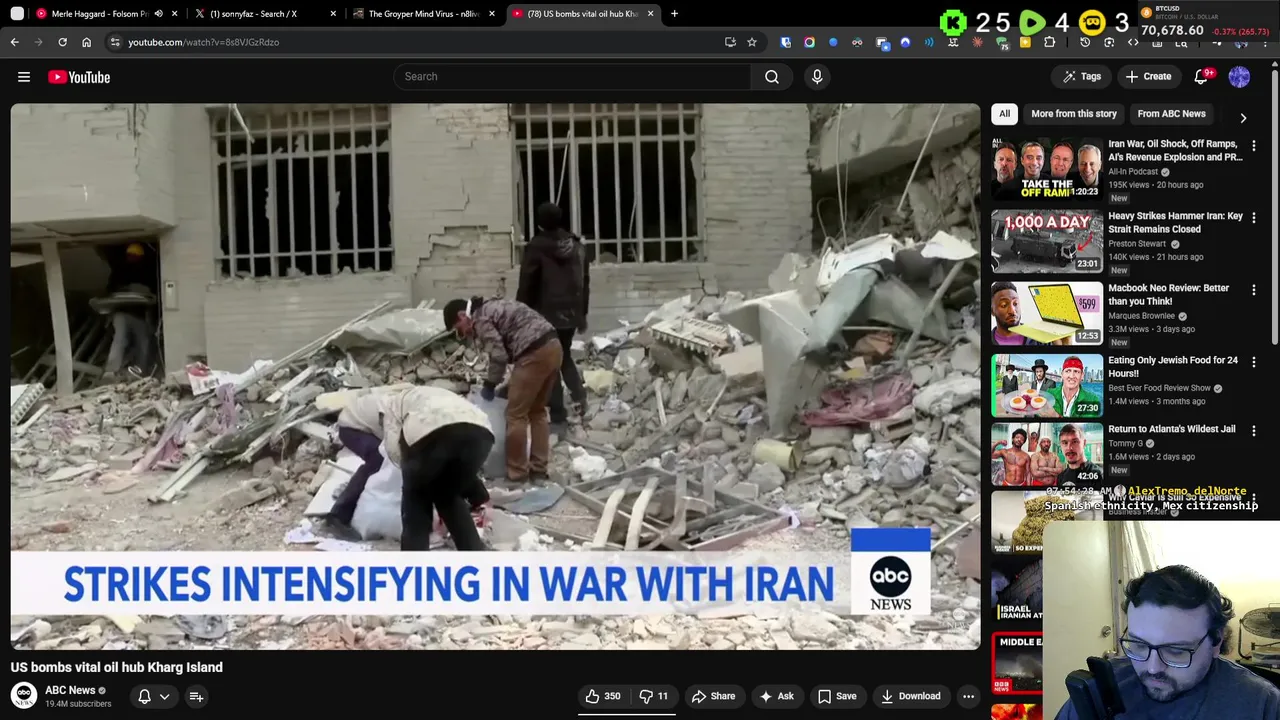Open browser home page button
This screenshot has width=1280, height=720.
(86, 42)
